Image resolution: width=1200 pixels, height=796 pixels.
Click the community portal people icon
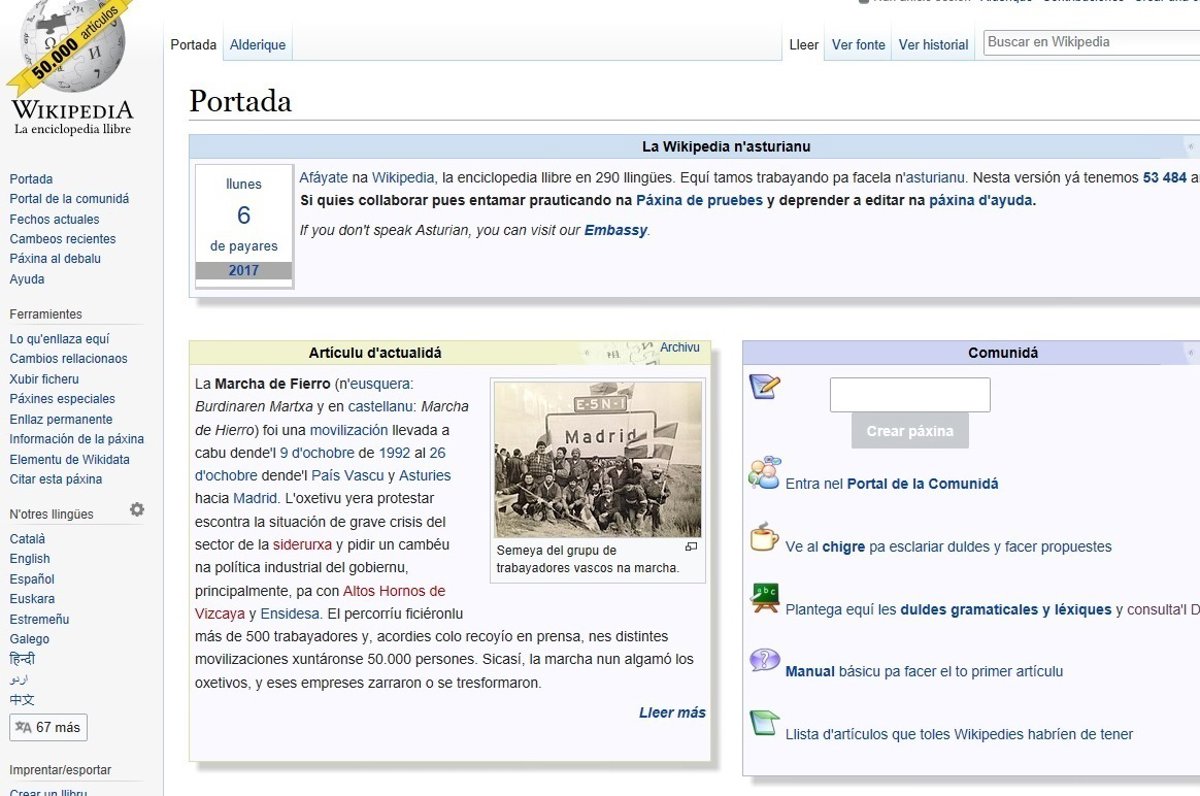764,473
